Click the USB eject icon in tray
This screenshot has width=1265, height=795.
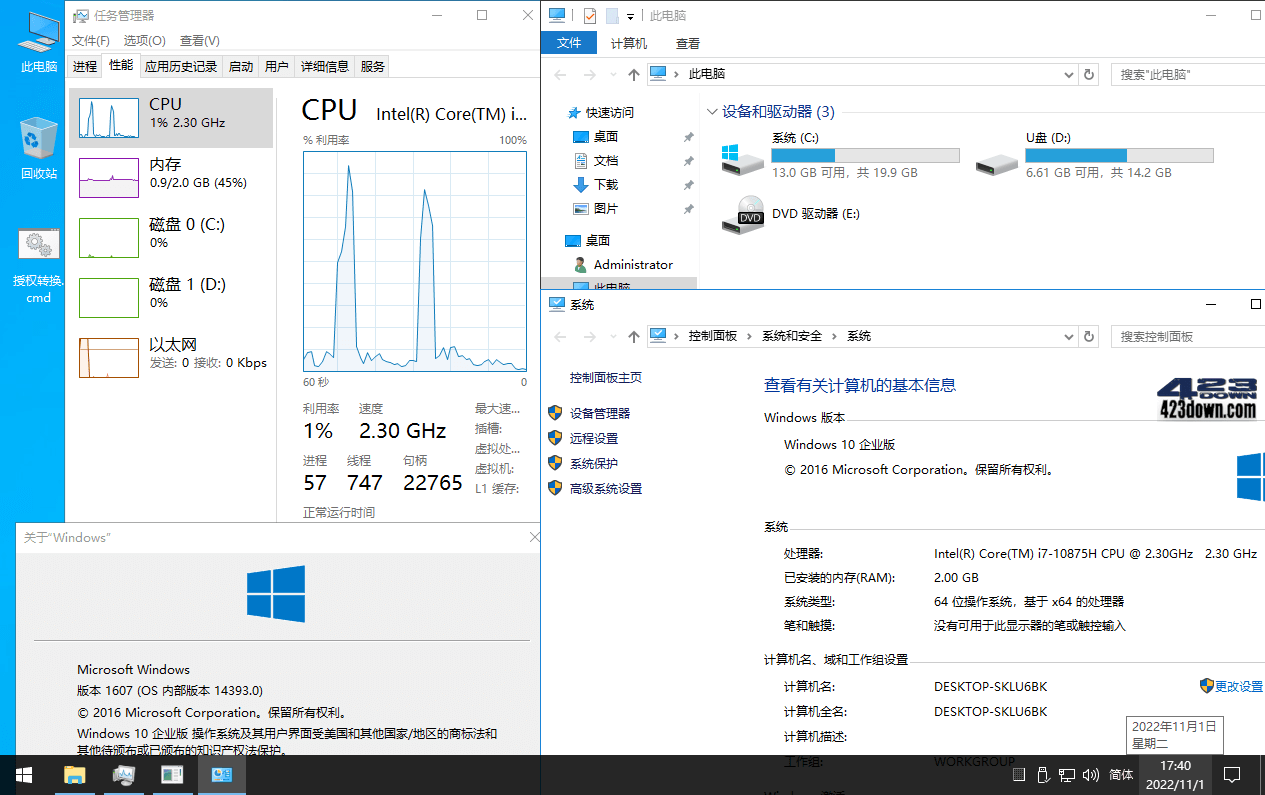coord(1042,774)
